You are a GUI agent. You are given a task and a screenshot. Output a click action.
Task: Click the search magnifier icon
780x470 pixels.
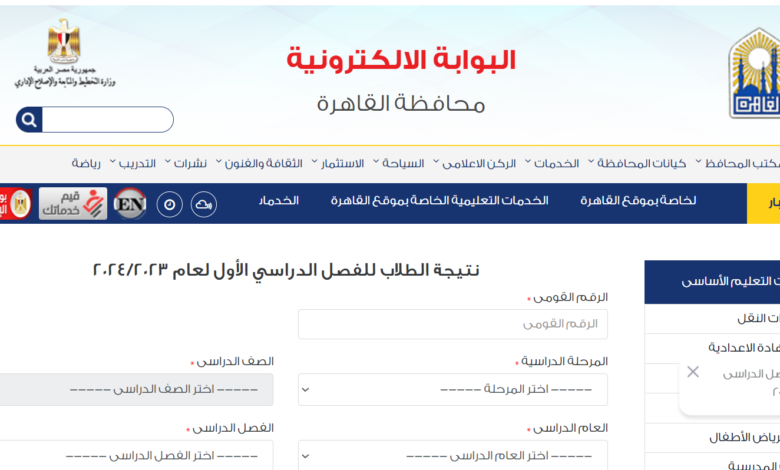(29, 120)
